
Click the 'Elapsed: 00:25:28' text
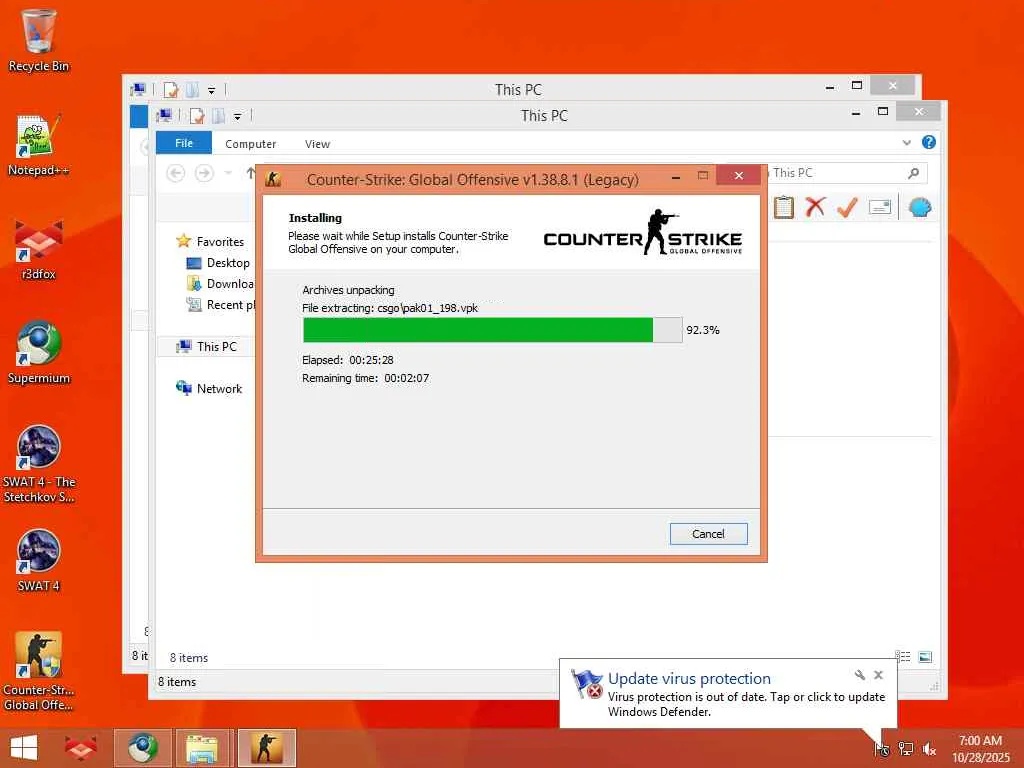click(347, 360)
